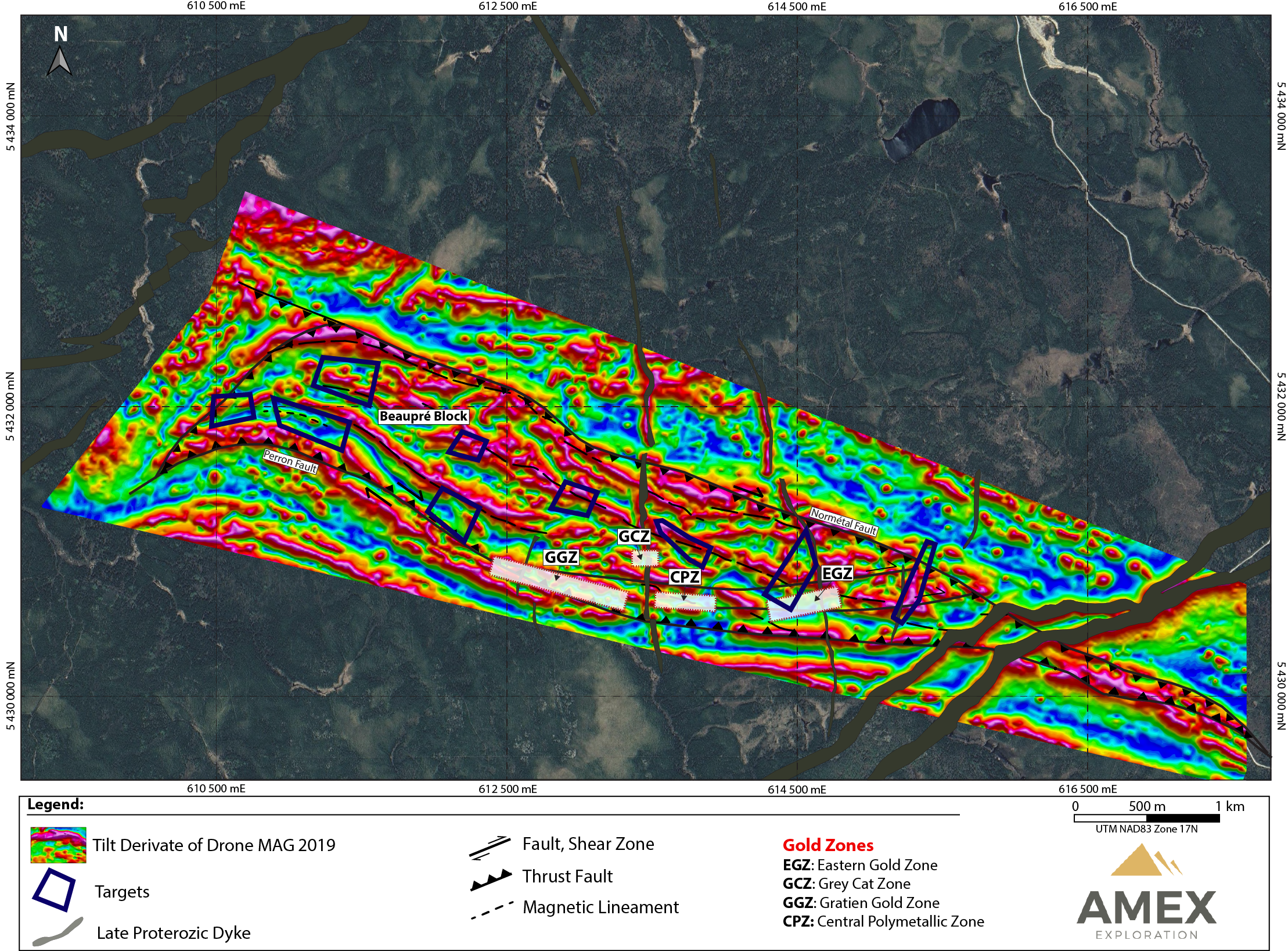Click the top 616 500 mE coordinate label
The height and width of the screenshot is (951, 1288).
(x=1088, y=6)
